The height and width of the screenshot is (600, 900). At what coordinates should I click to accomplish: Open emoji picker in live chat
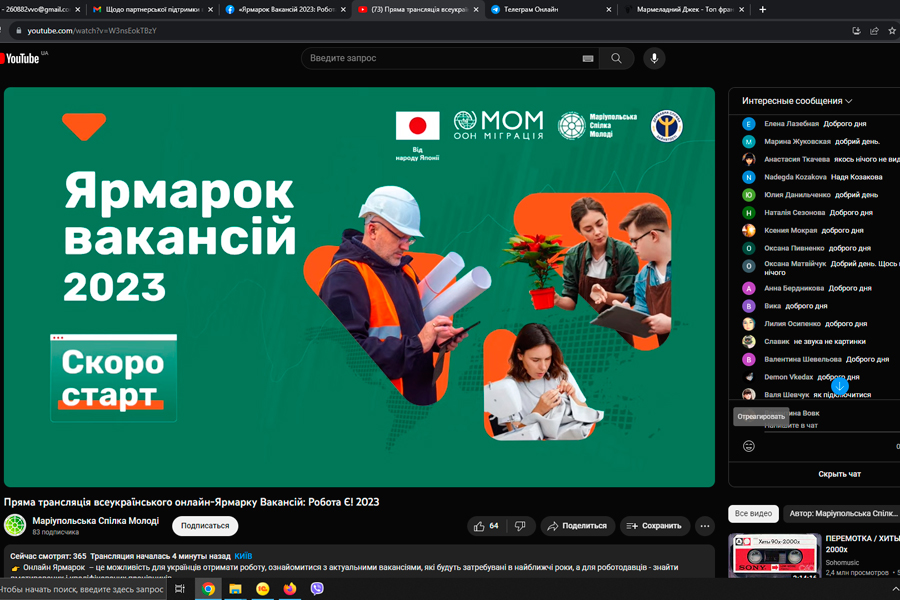coord(749,446)
